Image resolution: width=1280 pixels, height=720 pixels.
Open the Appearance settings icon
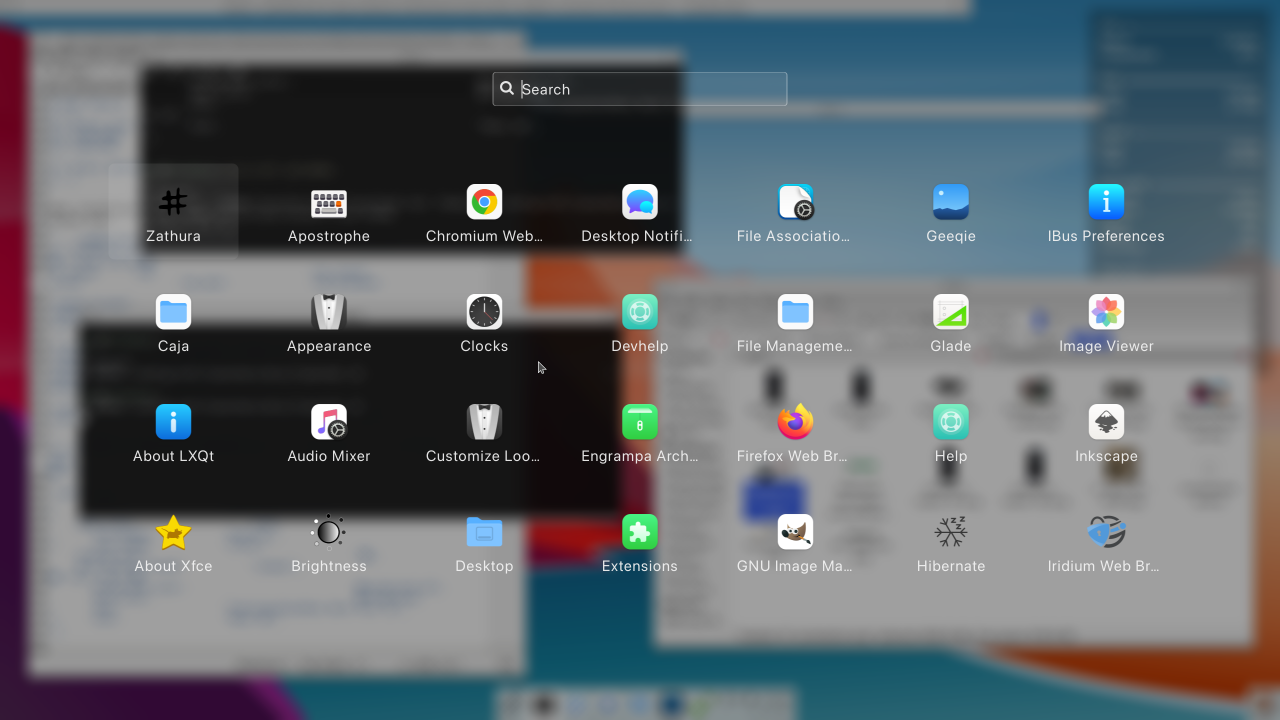329,312
